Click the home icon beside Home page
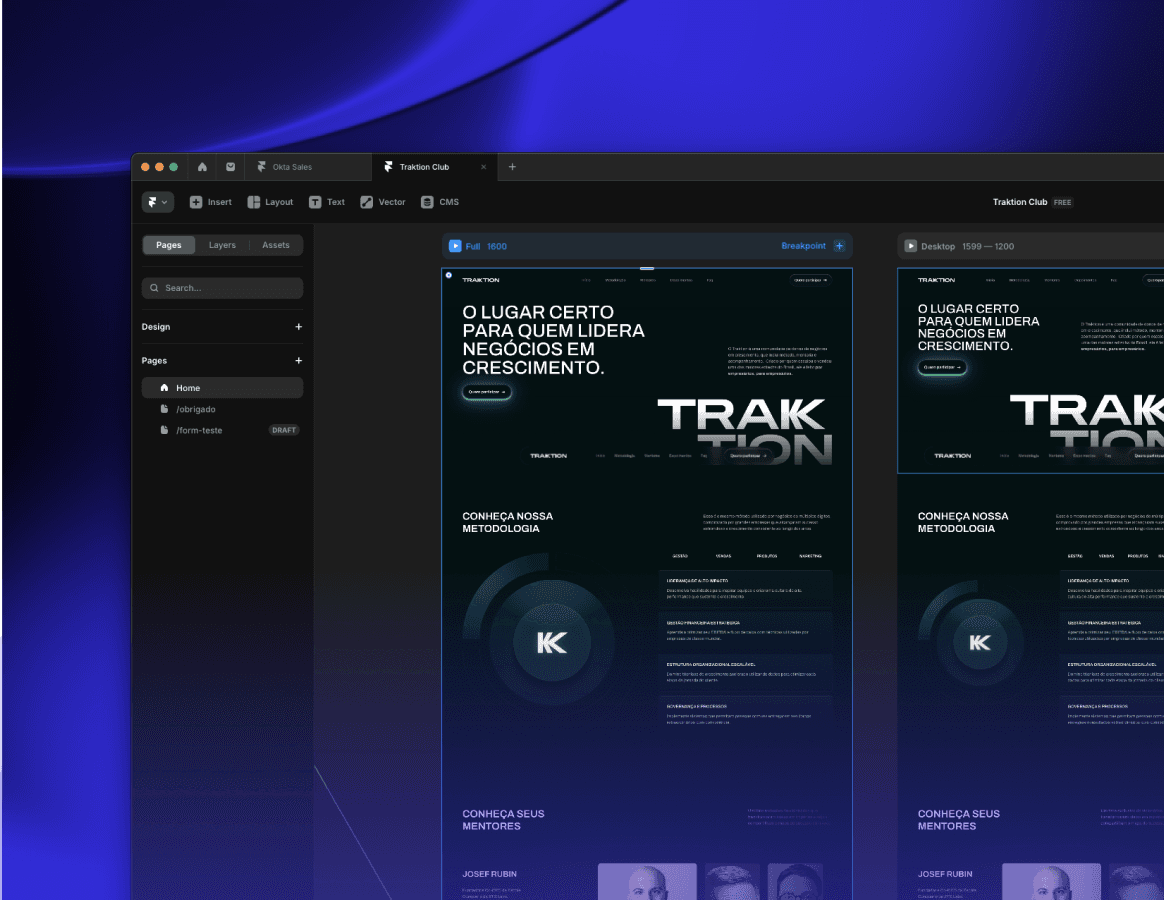Screen dimensions: 1164x900 coord(164,388)
